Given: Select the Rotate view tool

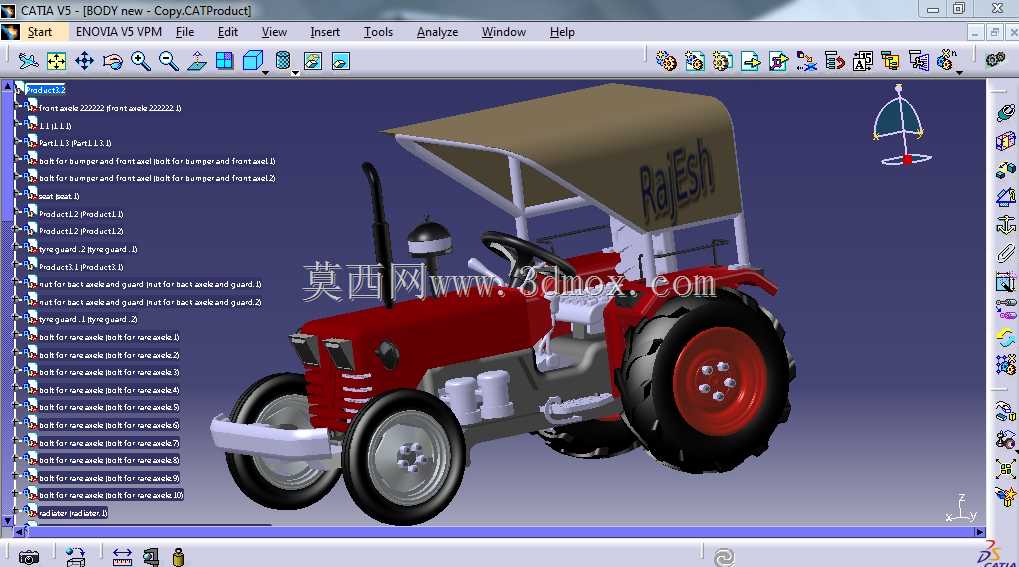Looking at the screenshot, I should click(x=112, y=61).
